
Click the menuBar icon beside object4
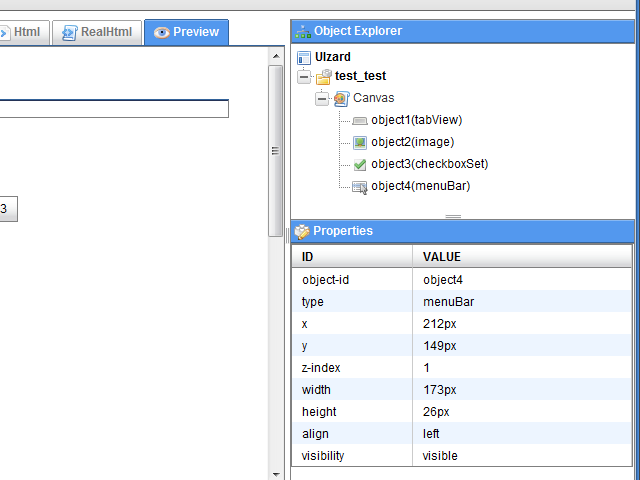[360, 186]
